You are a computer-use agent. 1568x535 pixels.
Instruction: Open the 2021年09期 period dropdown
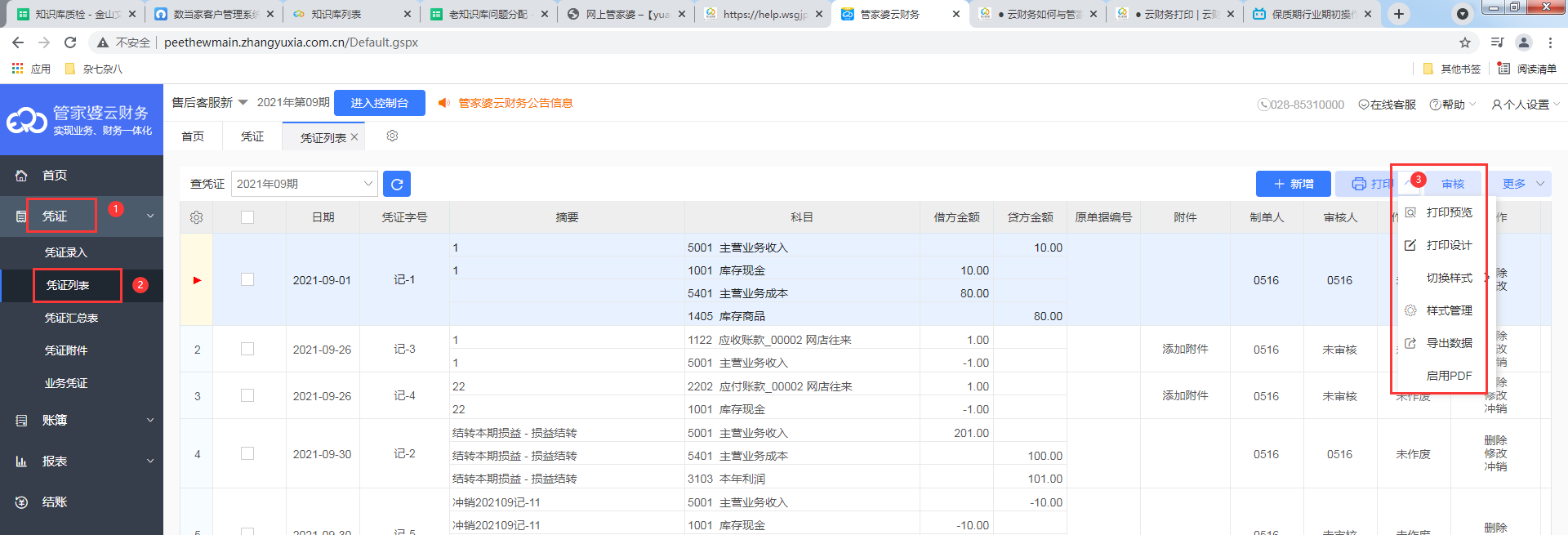(x=304, y=184)
